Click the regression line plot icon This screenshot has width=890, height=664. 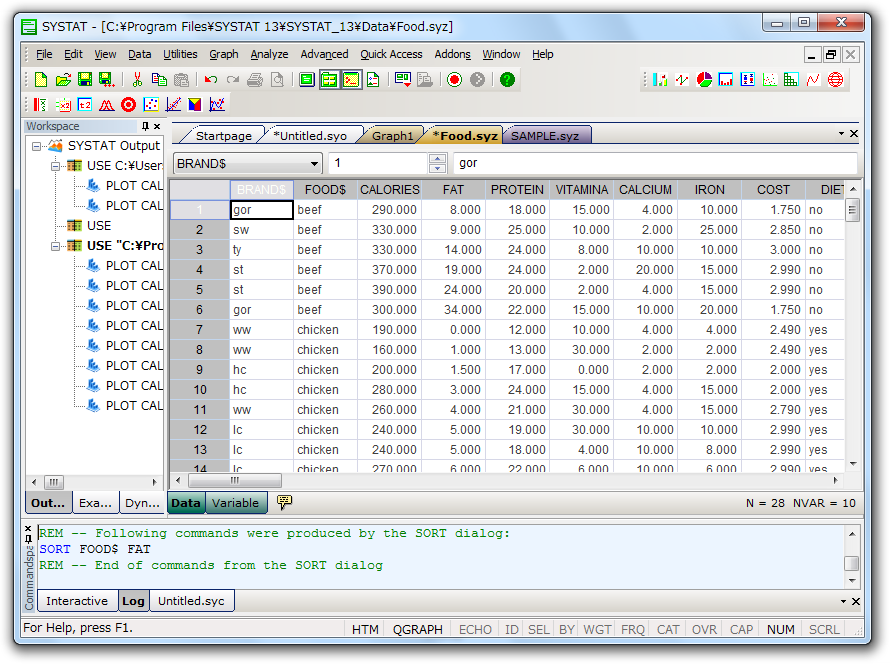[x=173, y=104]
